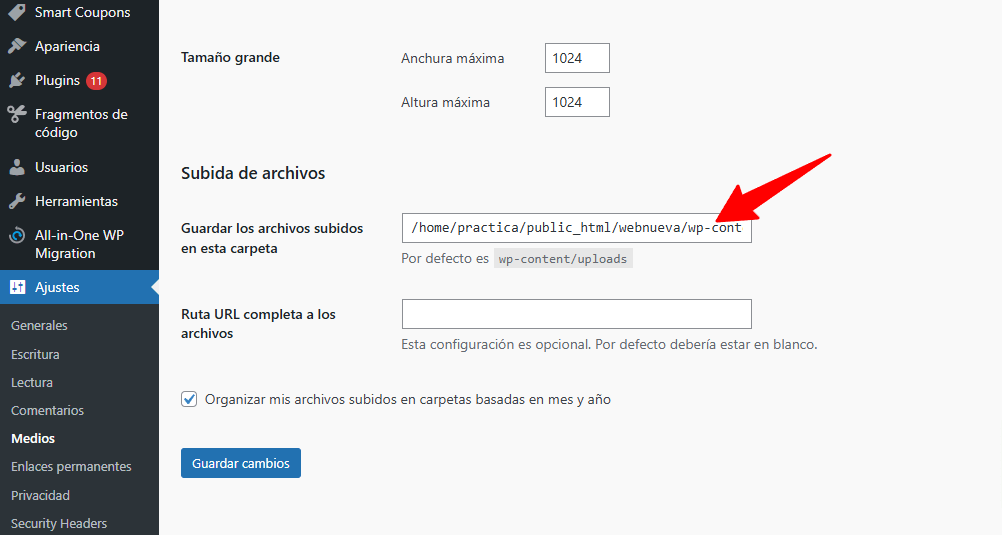This screenshot has width=1002, height=535.
Task: Click the Esta configuración es opcional description
Action: coord(609,345)
